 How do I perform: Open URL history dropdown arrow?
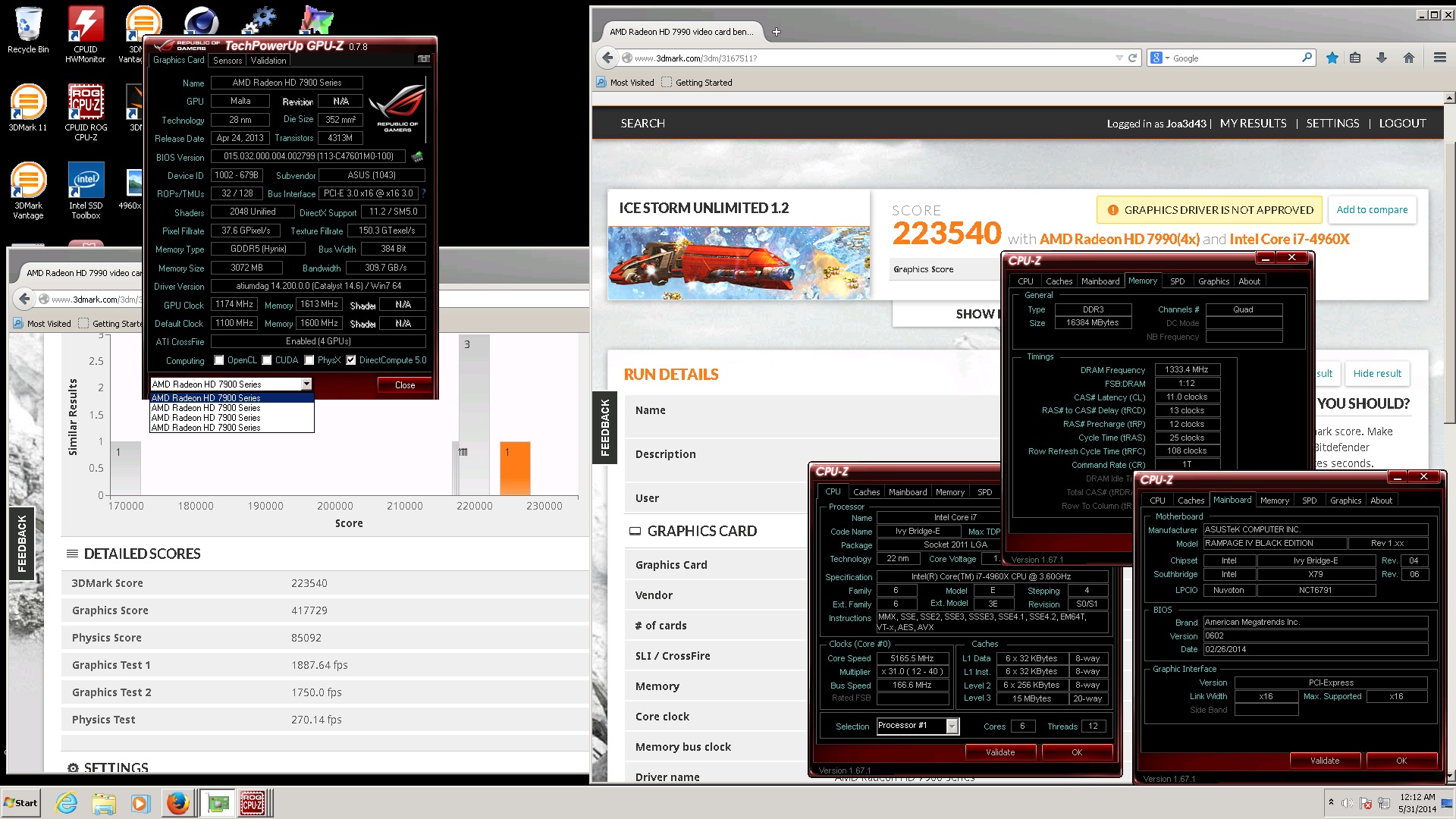pos(1119,58)
